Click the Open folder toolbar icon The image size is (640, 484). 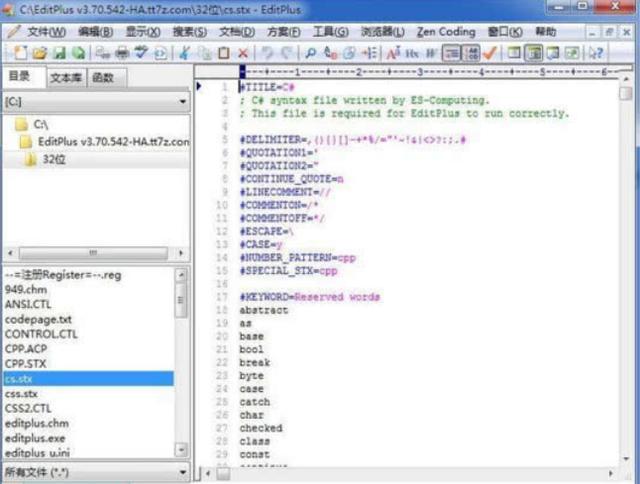pyautogui.click(x=38, y=53)
